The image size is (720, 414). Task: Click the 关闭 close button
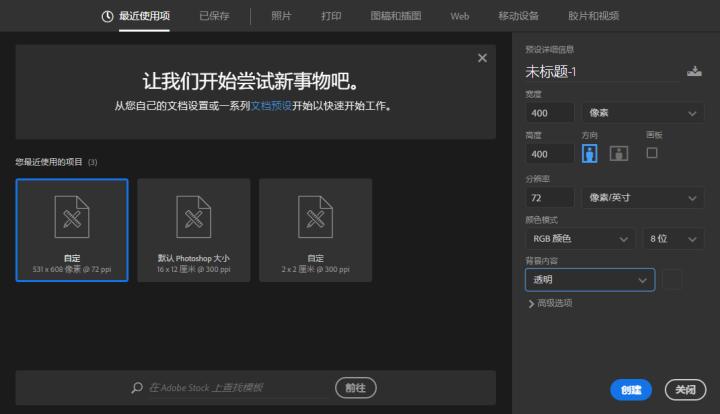pos(685,390)
